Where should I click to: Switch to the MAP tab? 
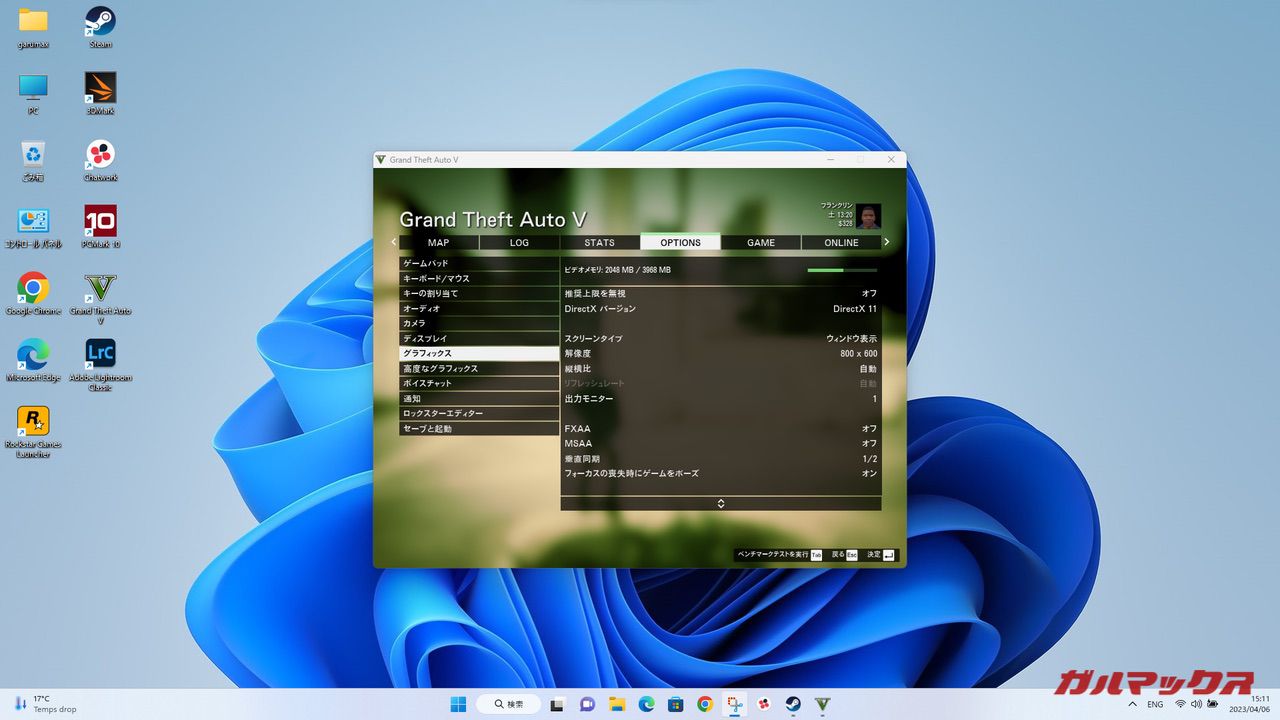click(x=439, y=242)
